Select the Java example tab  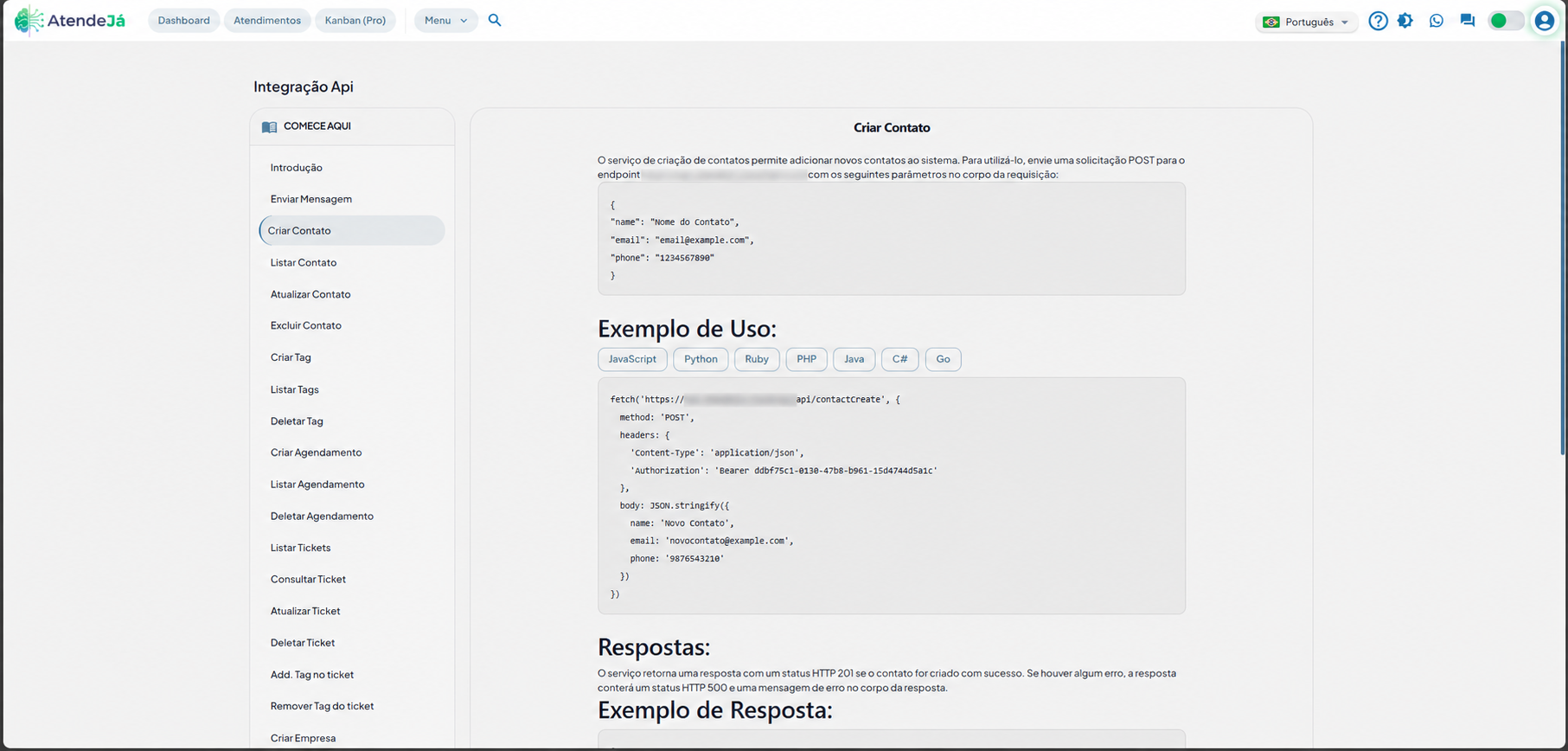click(854, 359)
